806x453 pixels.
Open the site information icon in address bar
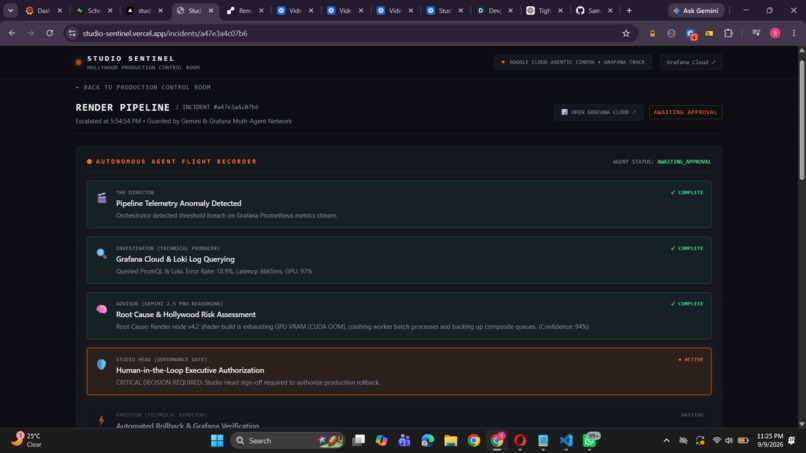(72, 33)
